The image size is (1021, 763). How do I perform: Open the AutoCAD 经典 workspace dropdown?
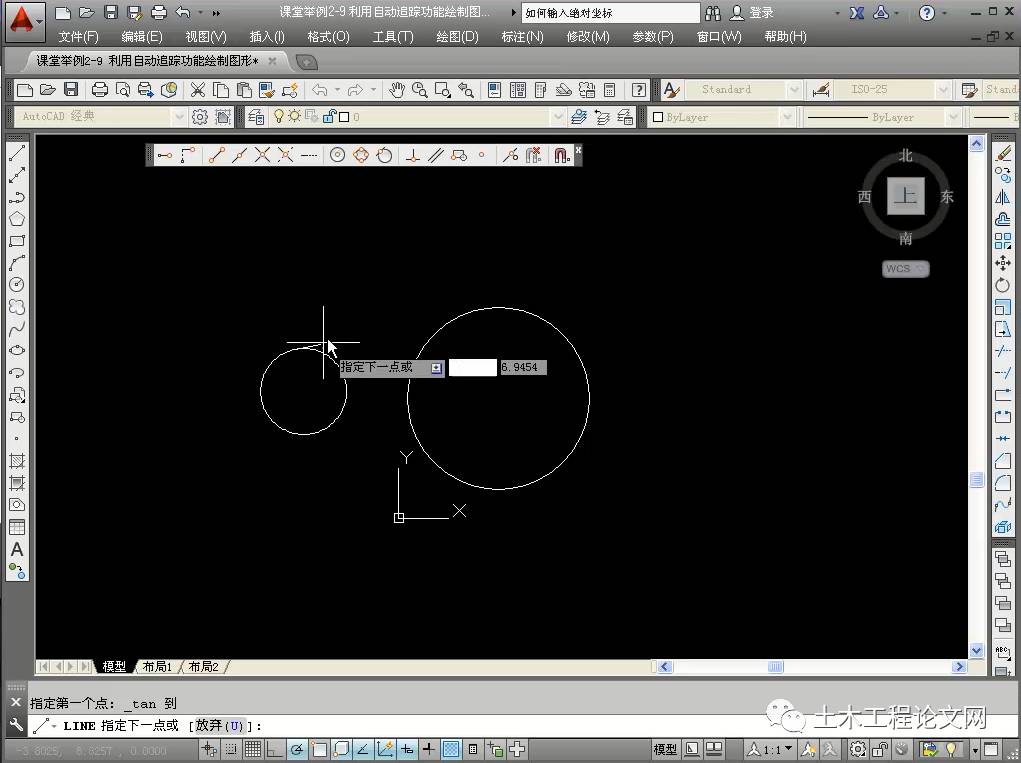(x=180, y=117)
